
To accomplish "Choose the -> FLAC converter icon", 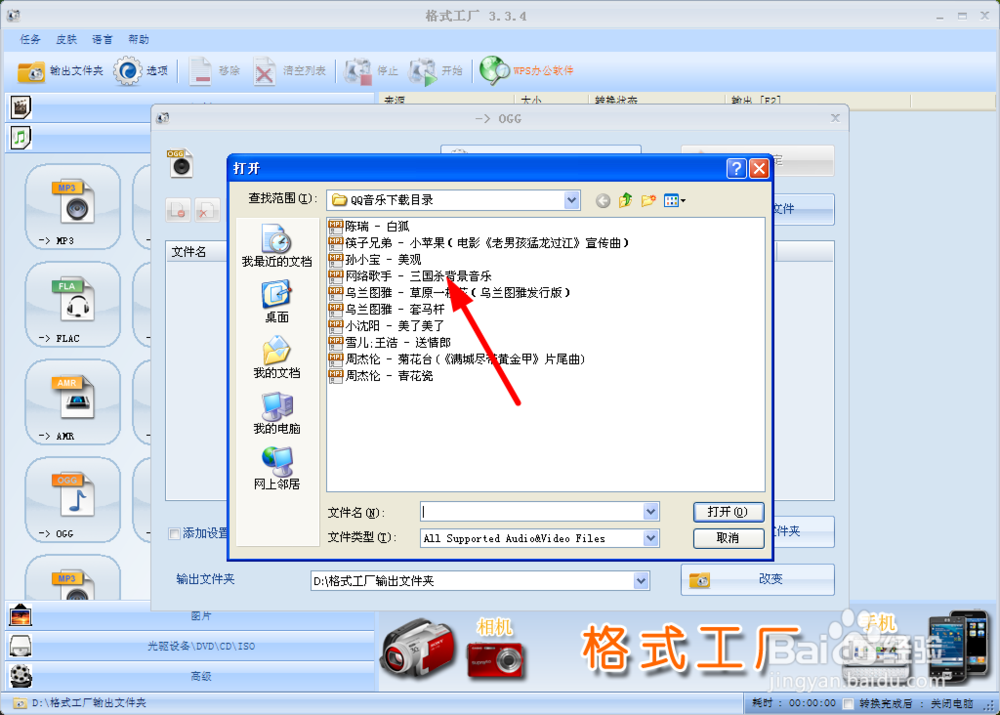I will pyautogui.click(x=72, y=305).
